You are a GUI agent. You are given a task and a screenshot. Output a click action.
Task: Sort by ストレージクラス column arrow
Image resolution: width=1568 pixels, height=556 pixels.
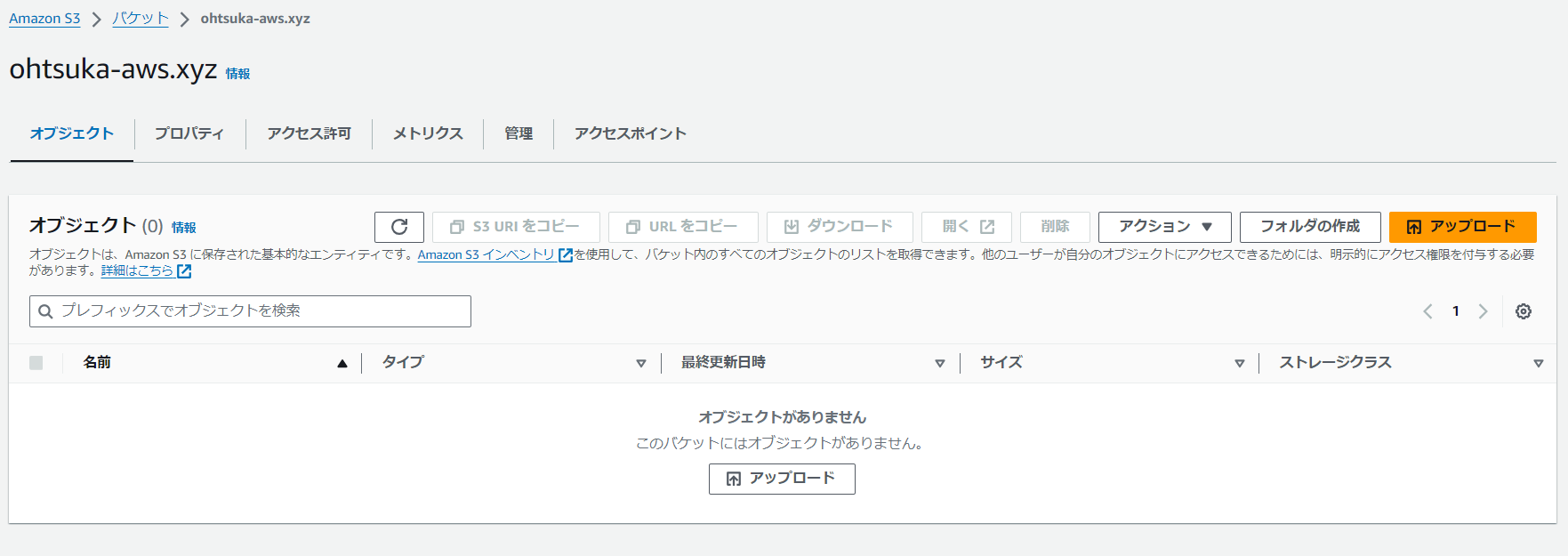pos(1539,363)
